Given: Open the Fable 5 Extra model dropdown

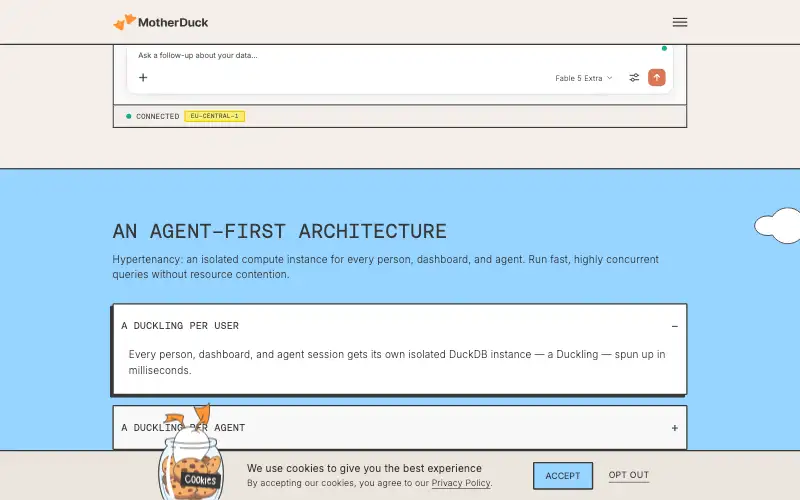Looking at the screenshot, I should click(x=584, y=78).
